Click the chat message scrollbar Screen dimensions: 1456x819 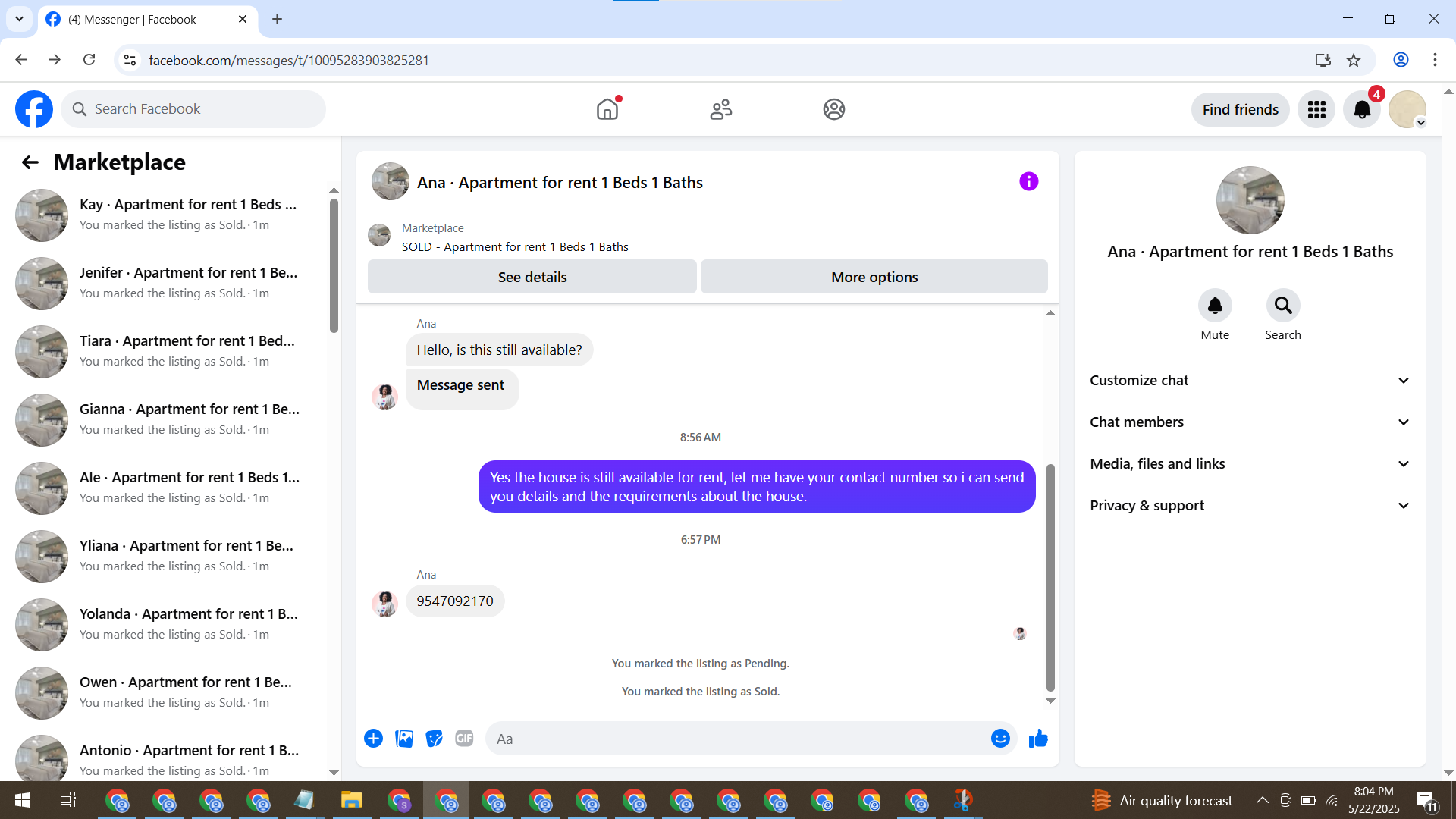(x=1050, y=576)
